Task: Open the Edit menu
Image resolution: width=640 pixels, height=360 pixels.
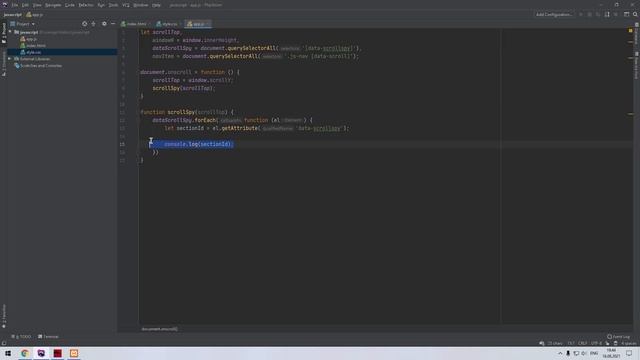Action: [x=25, y=5]
